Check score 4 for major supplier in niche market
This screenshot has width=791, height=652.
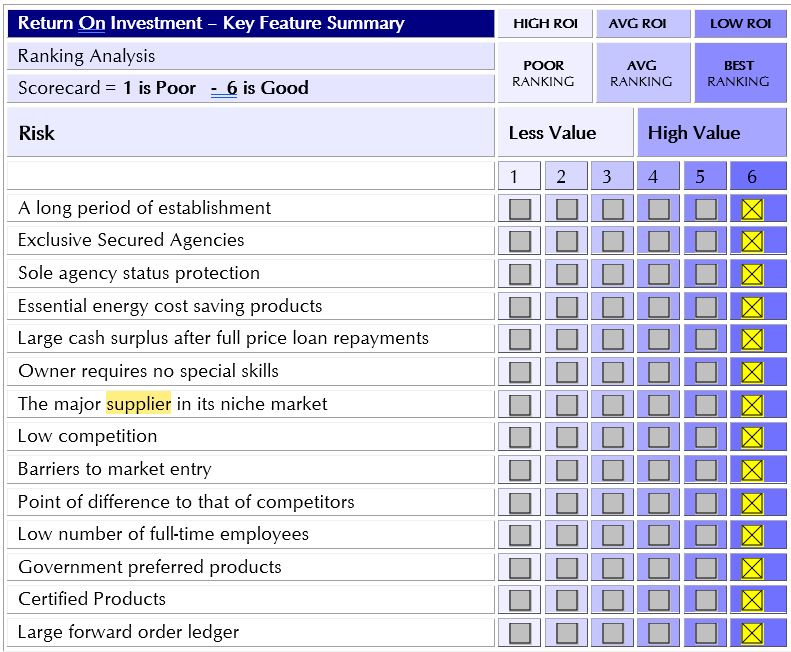click(659, 405)
